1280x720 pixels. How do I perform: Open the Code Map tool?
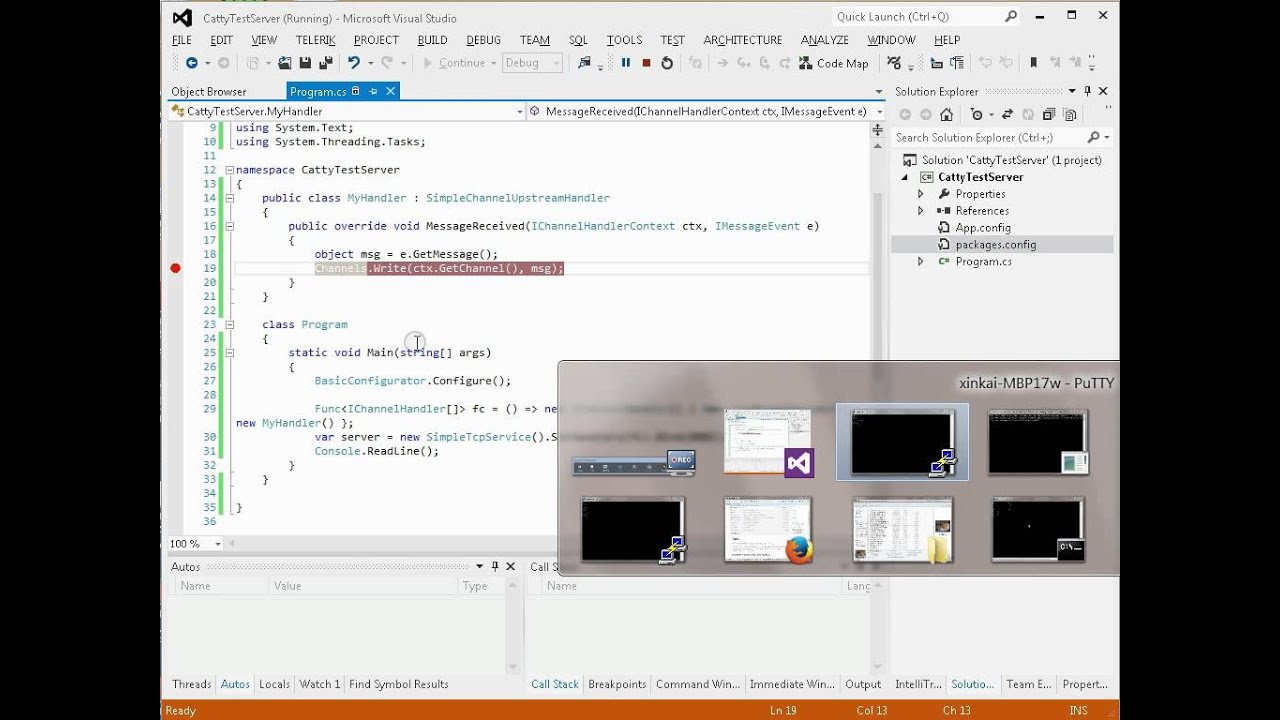pyautogui.click(x=834, y=63)
